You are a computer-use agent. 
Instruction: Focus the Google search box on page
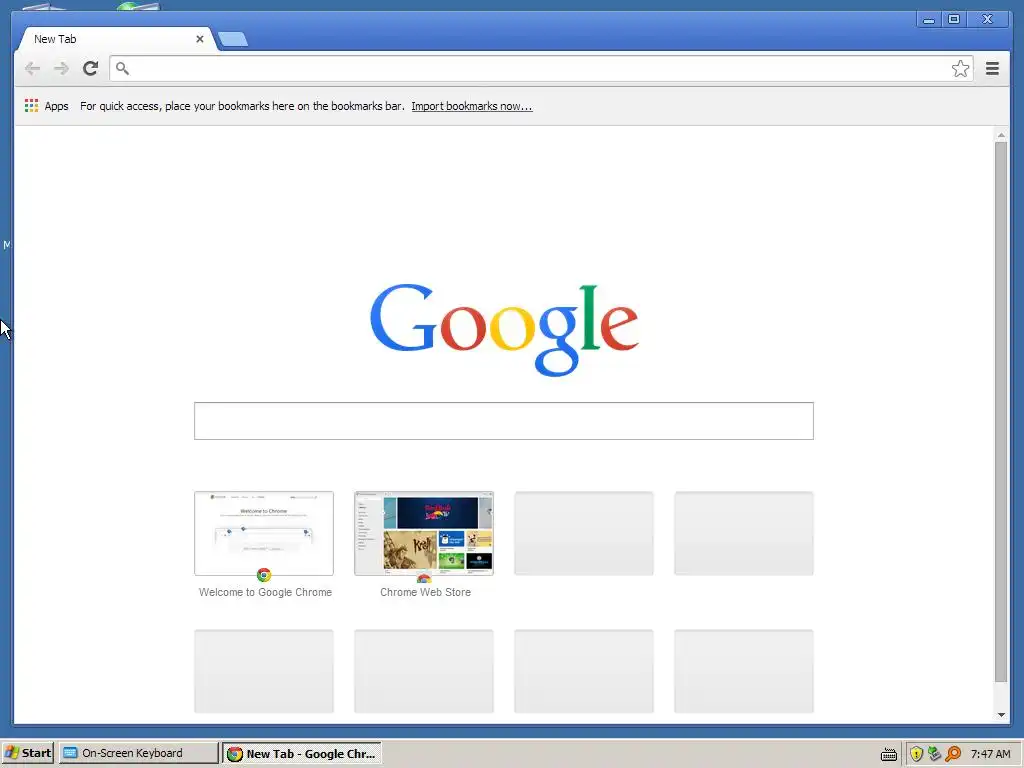504,421
